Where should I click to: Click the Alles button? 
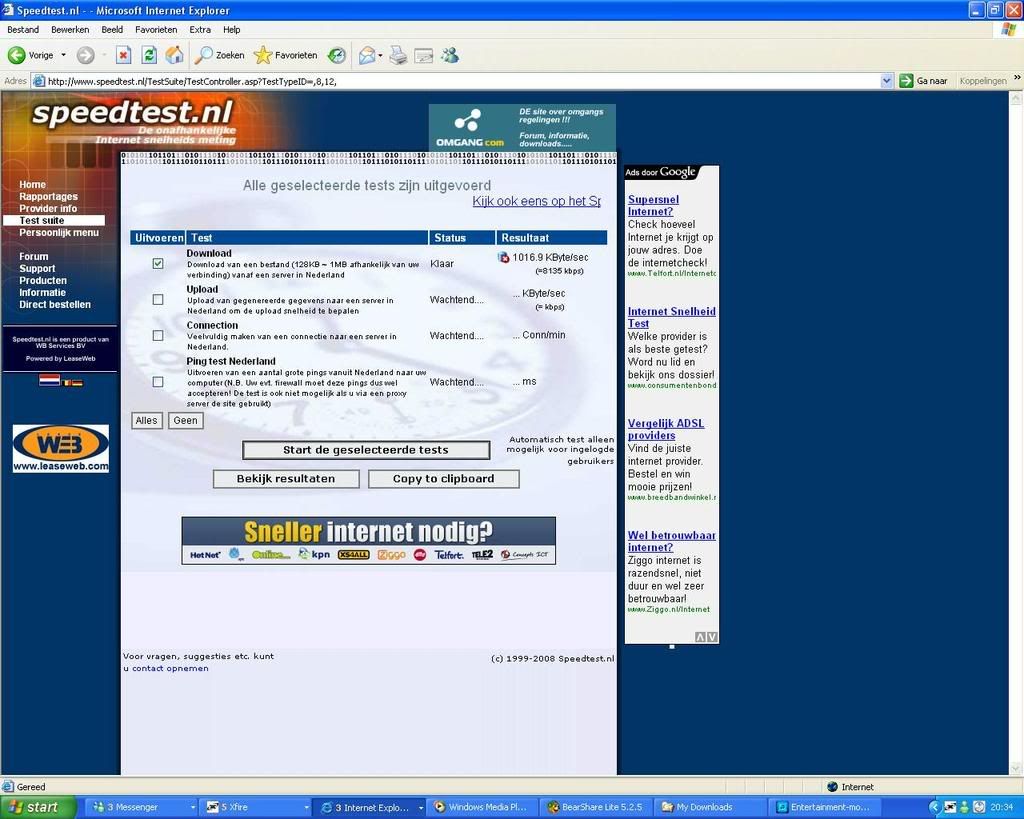146,421
